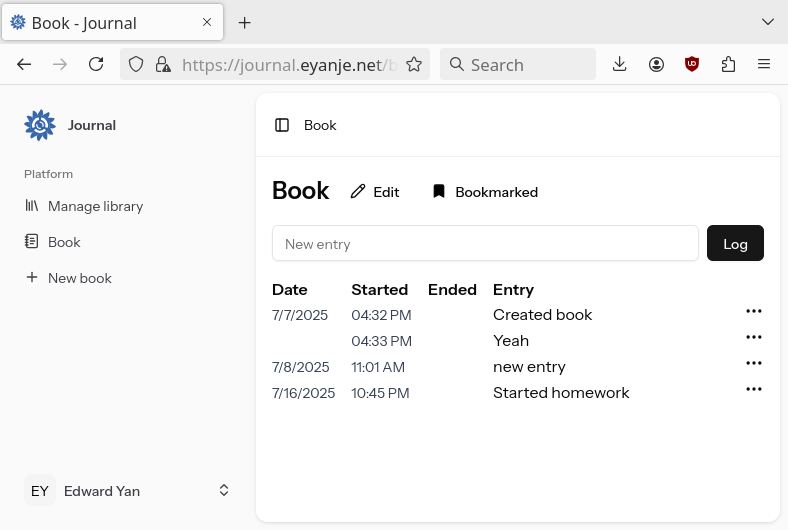This screenshot has height=530, width=788.
Task: Click the new entry text
Action: tap(529, 367)
